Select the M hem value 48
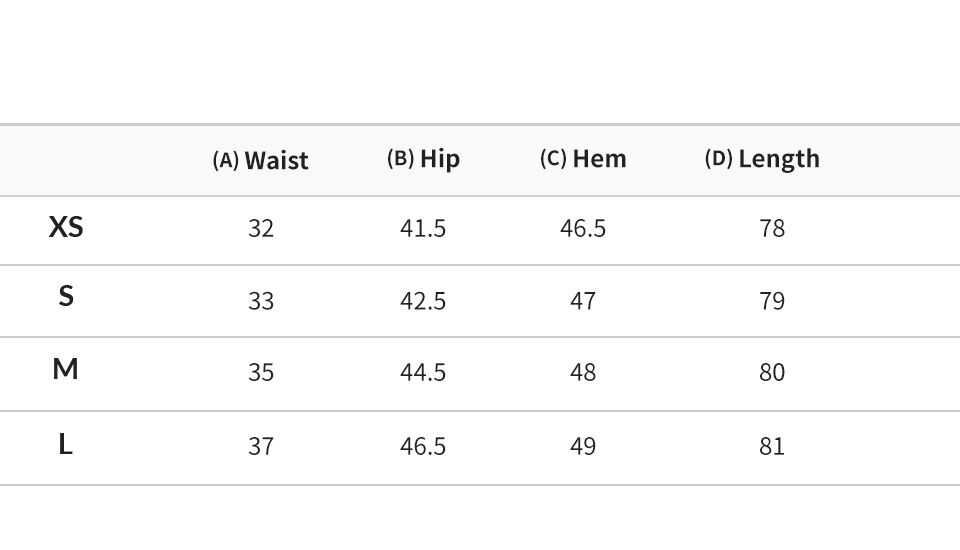 (x=583, y=372)
